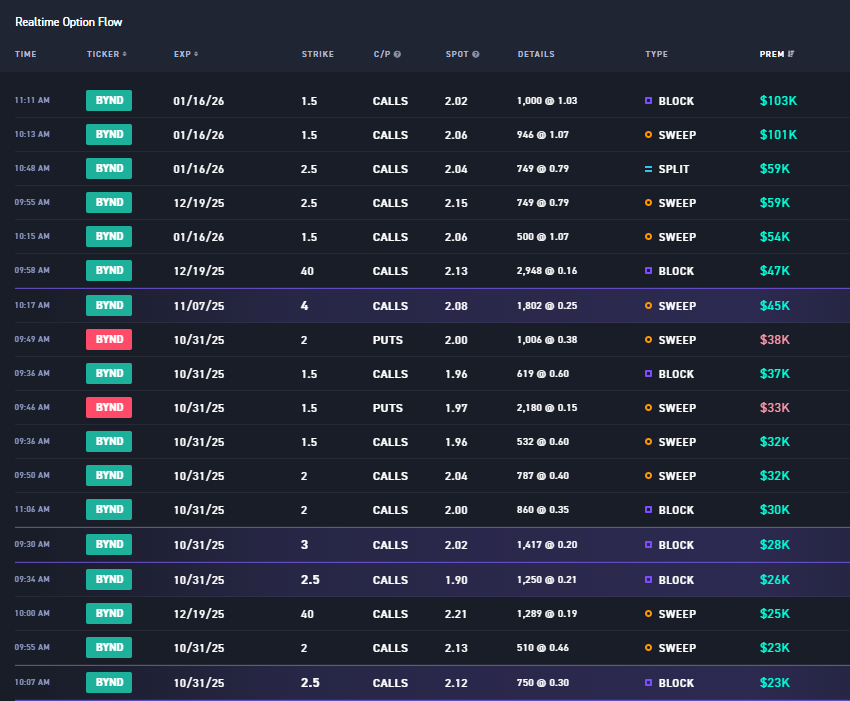The height and width of the screenshot is (701, 850).
Task: Click the TYPE column header
Action: 656,54
